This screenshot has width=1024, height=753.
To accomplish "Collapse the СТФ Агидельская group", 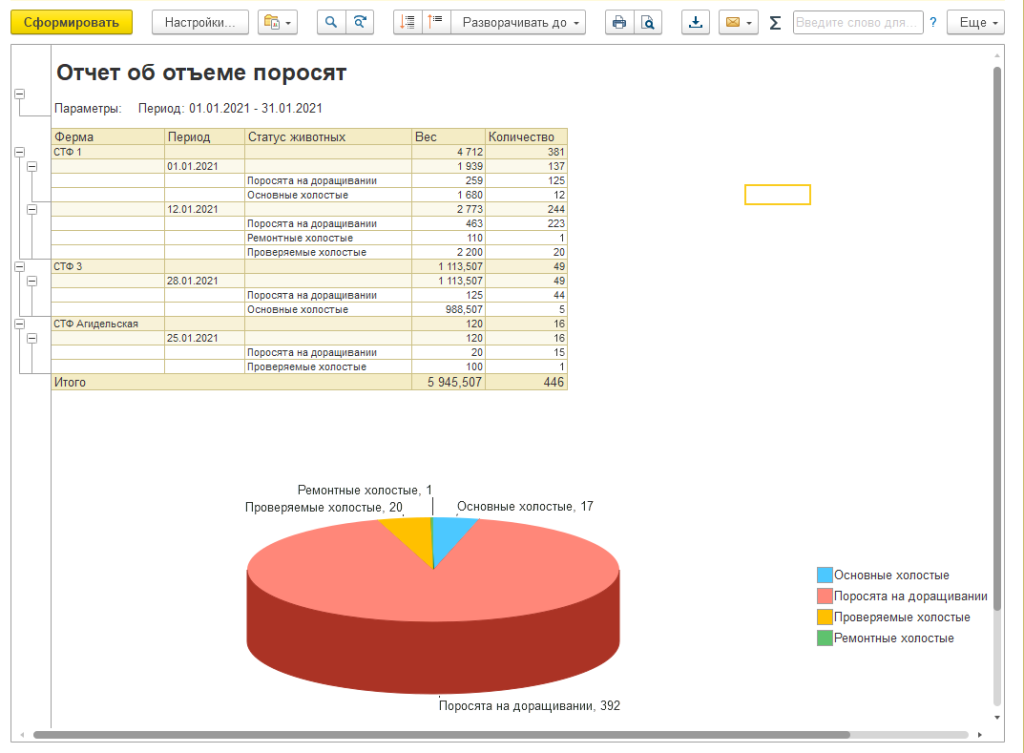I will 19,324.
